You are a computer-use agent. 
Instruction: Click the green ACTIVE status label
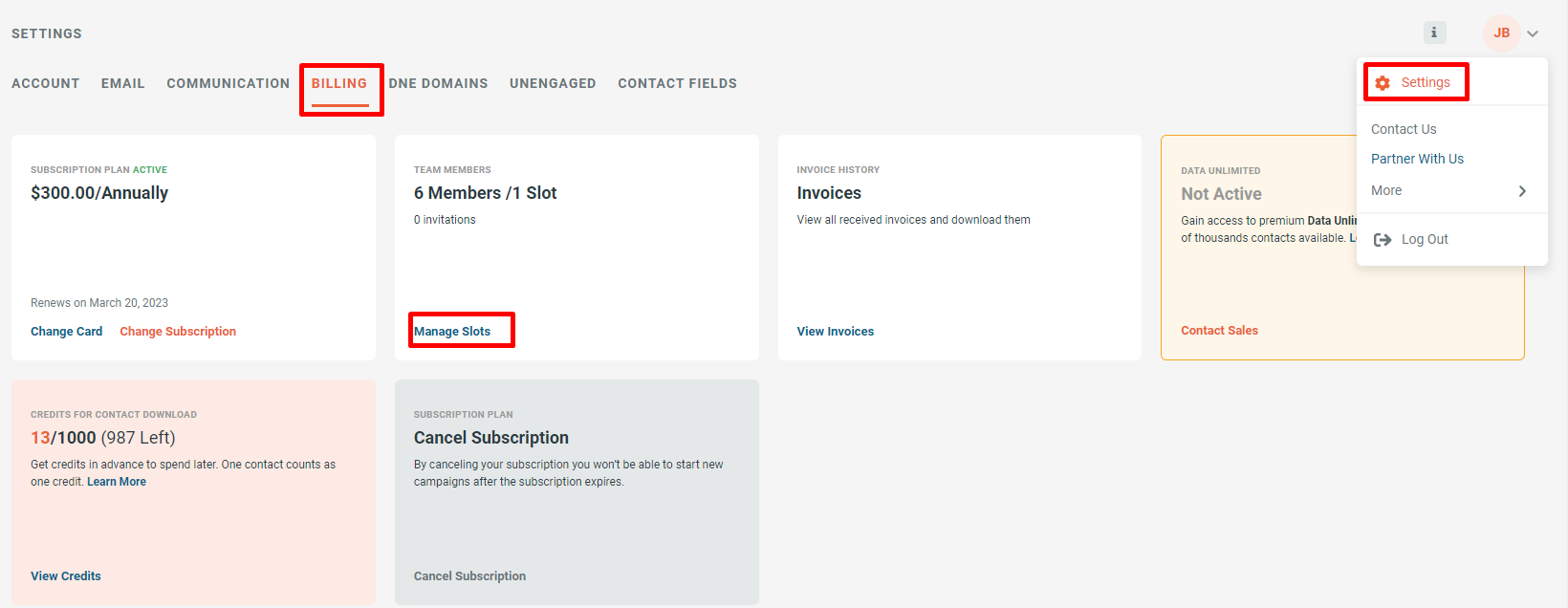pyautogui.click(x=150, y=170)
